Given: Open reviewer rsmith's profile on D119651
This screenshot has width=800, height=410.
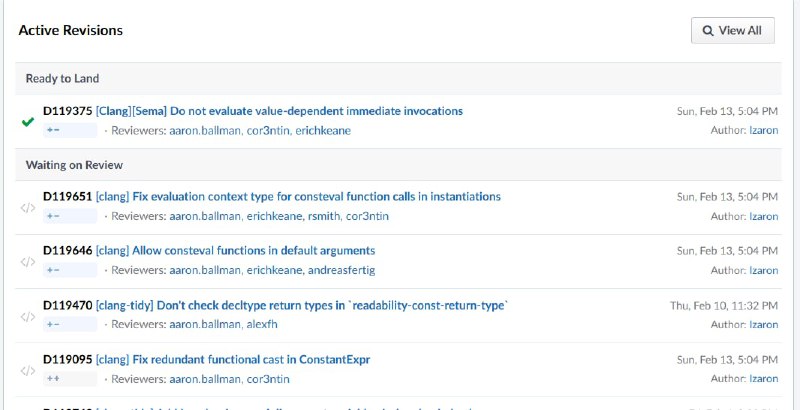Looking at the screenshot, I should tap(323, 216).
